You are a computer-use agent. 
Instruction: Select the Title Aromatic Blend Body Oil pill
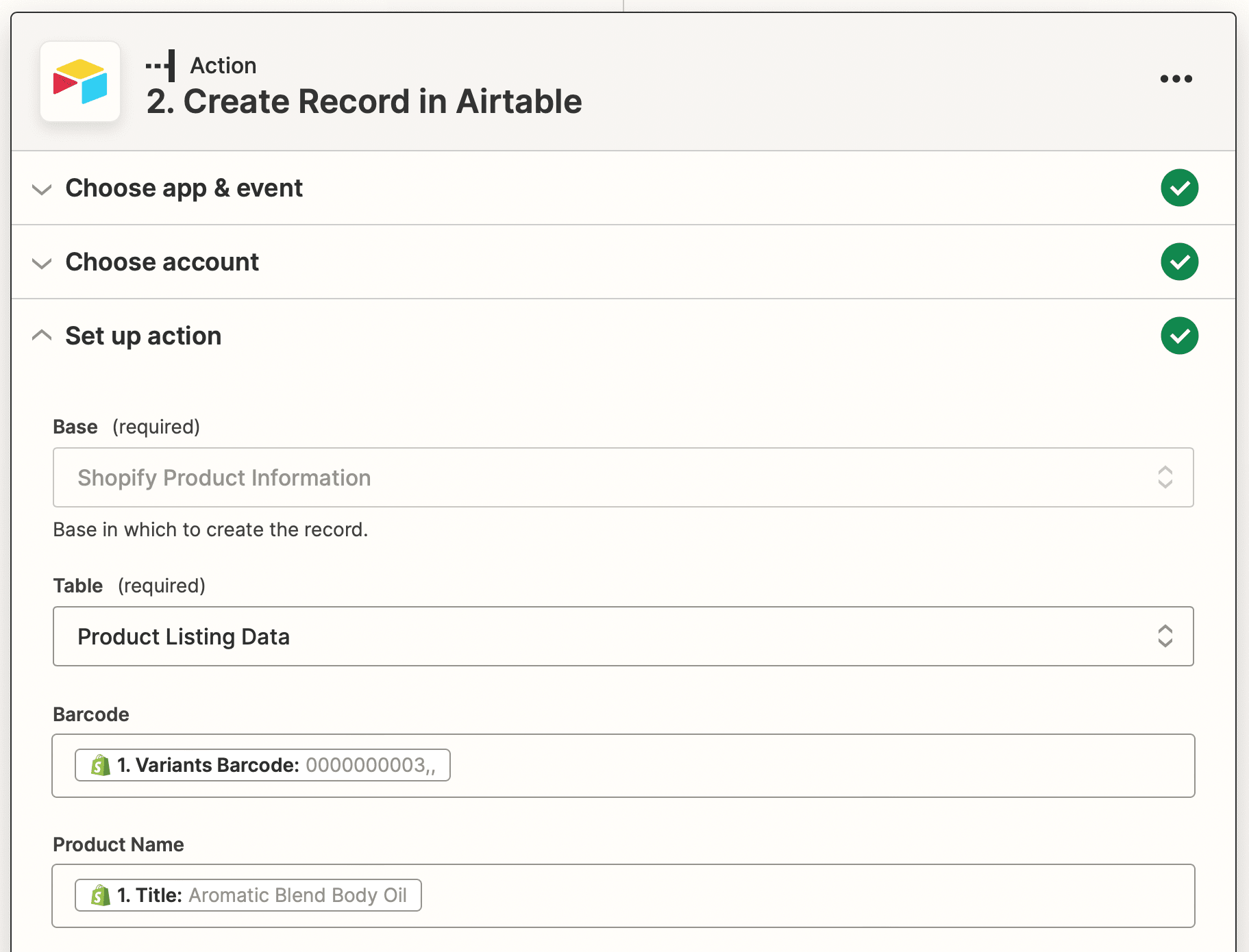point(248,895)
